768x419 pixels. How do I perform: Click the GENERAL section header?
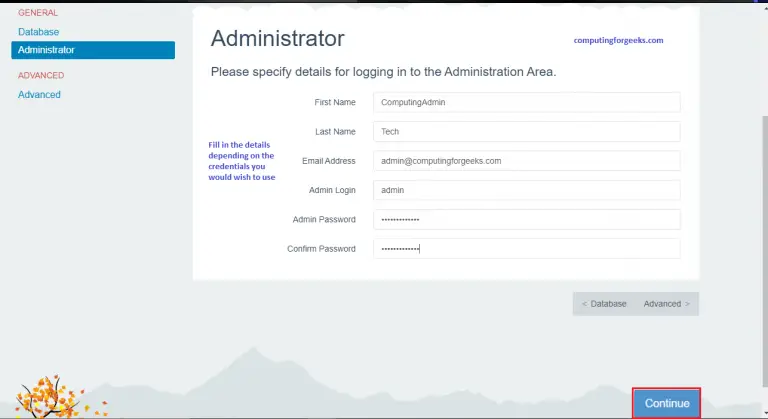pos(38,13)
